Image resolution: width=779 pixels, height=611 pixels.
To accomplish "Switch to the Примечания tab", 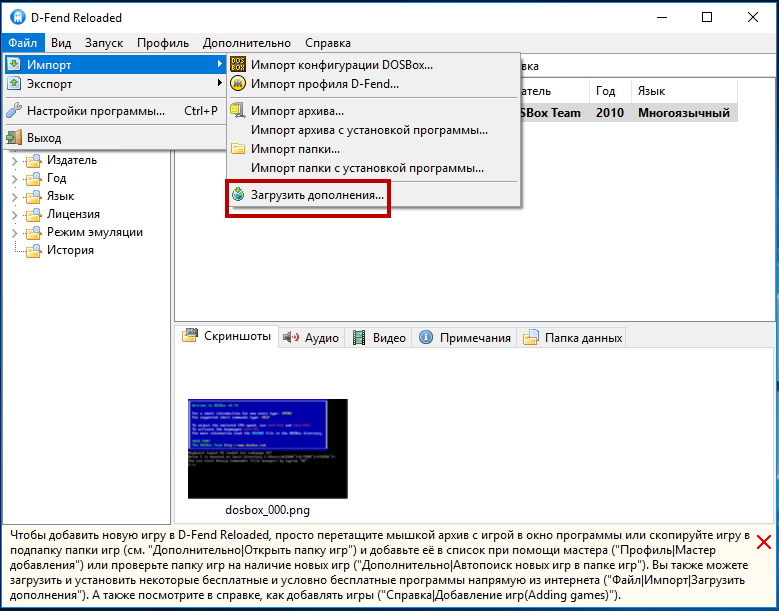I will [x=465, y=338].
